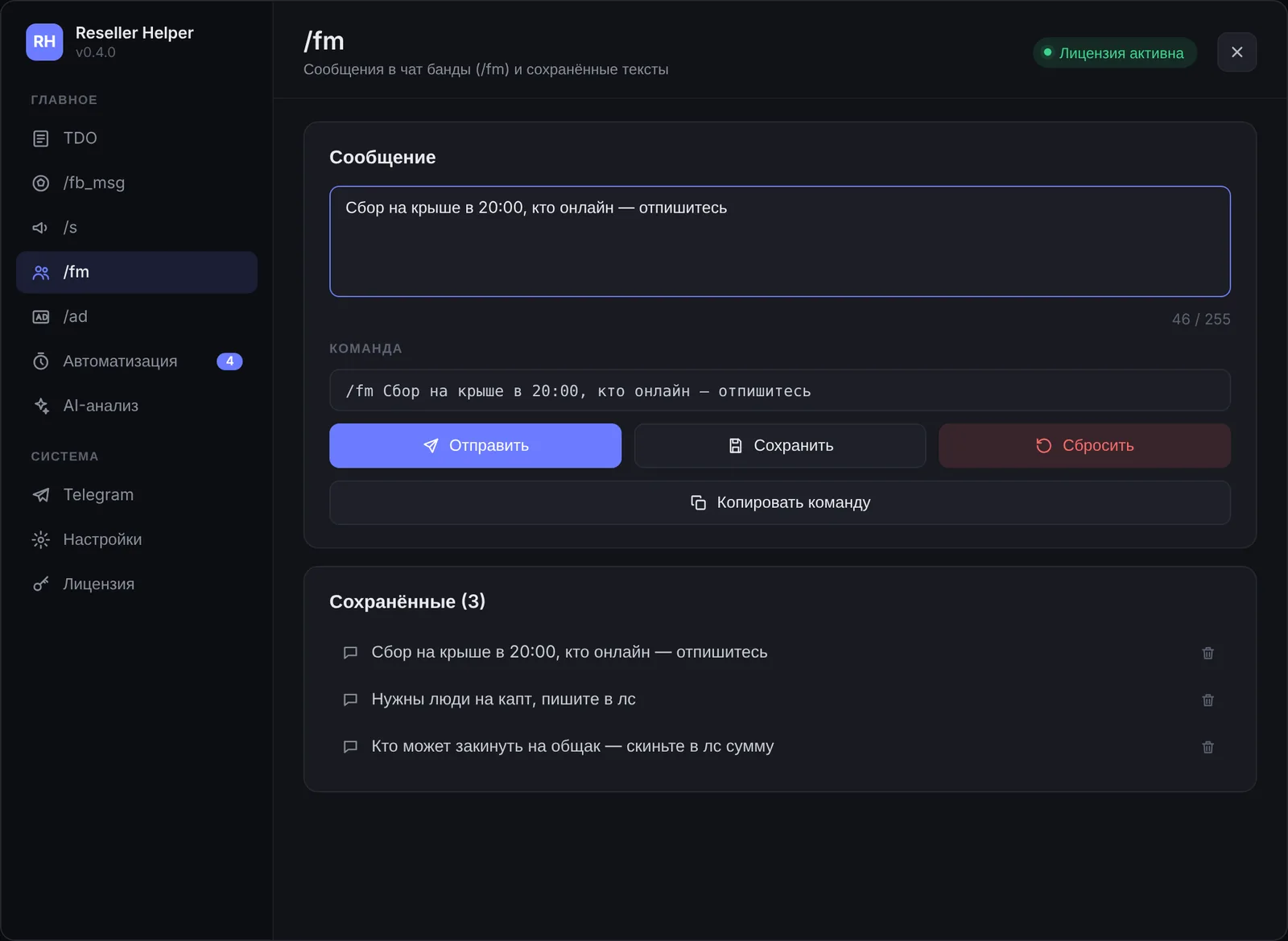Send the message with Отправить
The height and width of the screenshot is (941, 1288).
[475, 446]
